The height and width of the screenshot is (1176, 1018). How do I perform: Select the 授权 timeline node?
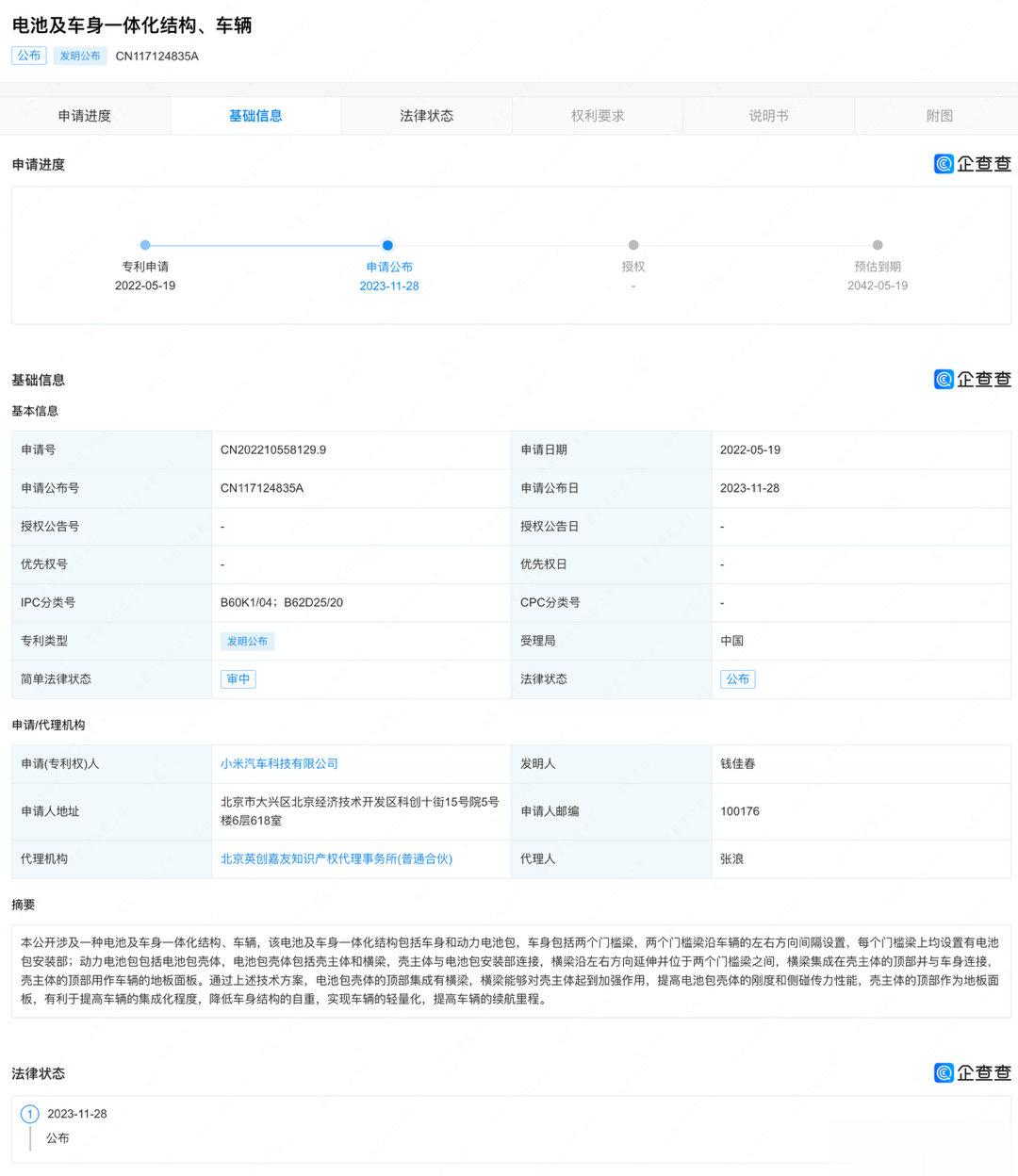tap(633, 245)
